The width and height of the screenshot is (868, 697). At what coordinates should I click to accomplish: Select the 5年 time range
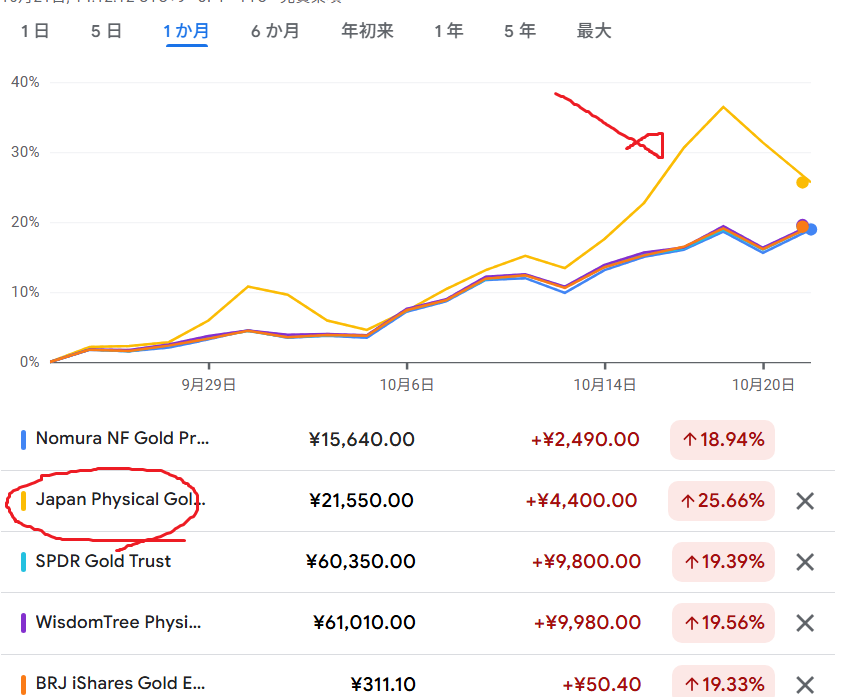click(x=520, y=31)
